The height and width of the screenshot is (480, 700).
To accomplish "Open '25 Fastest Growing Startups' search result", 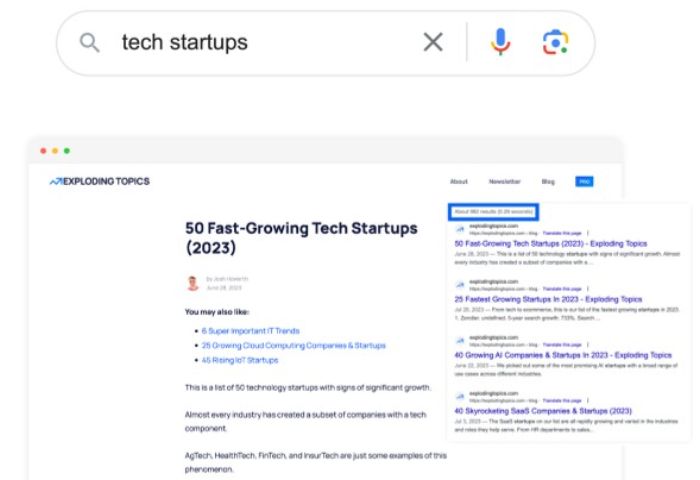I will [545, 299].
